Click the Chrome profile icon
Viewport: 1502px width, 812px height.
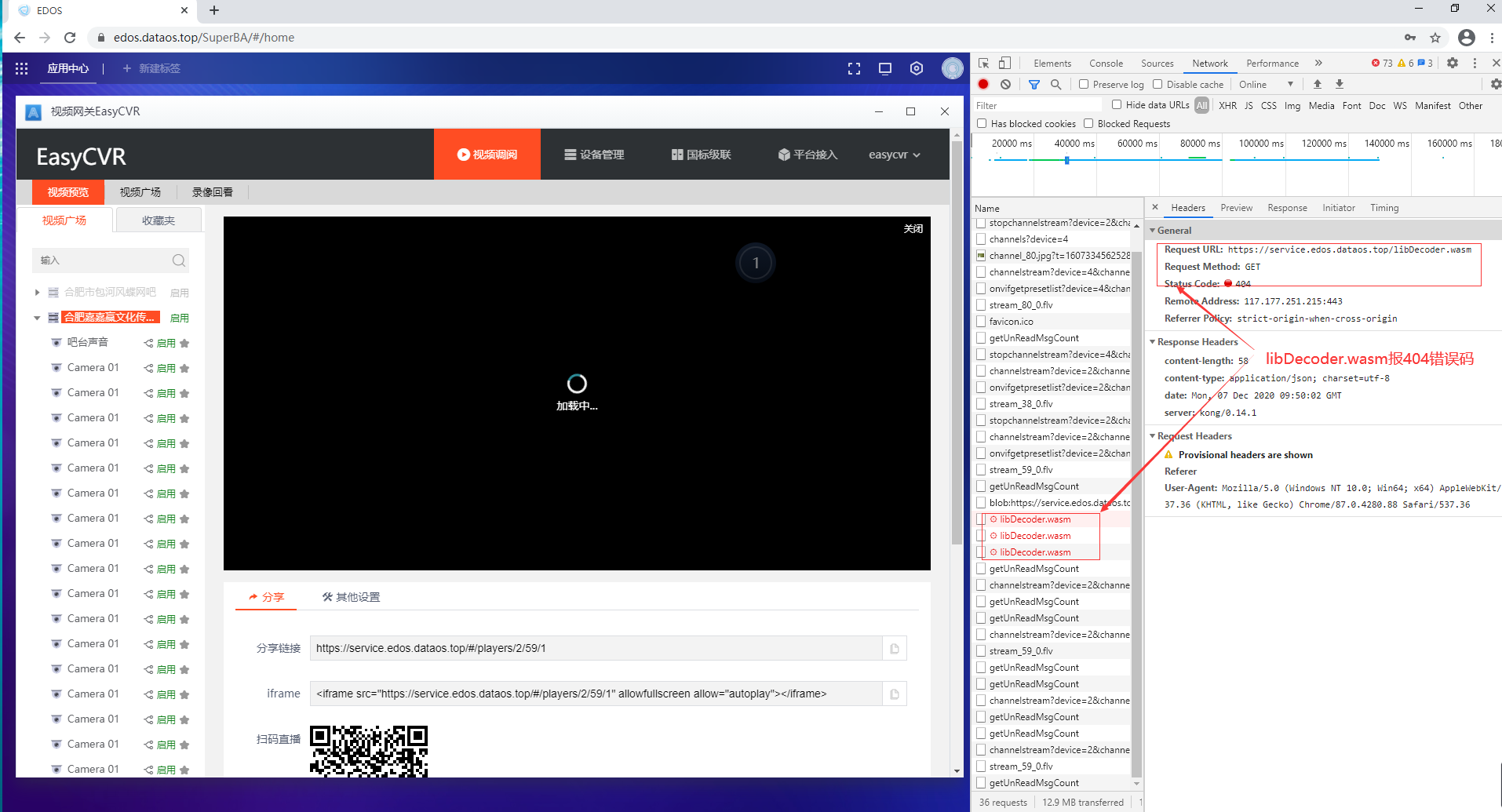pos(1467,38)
